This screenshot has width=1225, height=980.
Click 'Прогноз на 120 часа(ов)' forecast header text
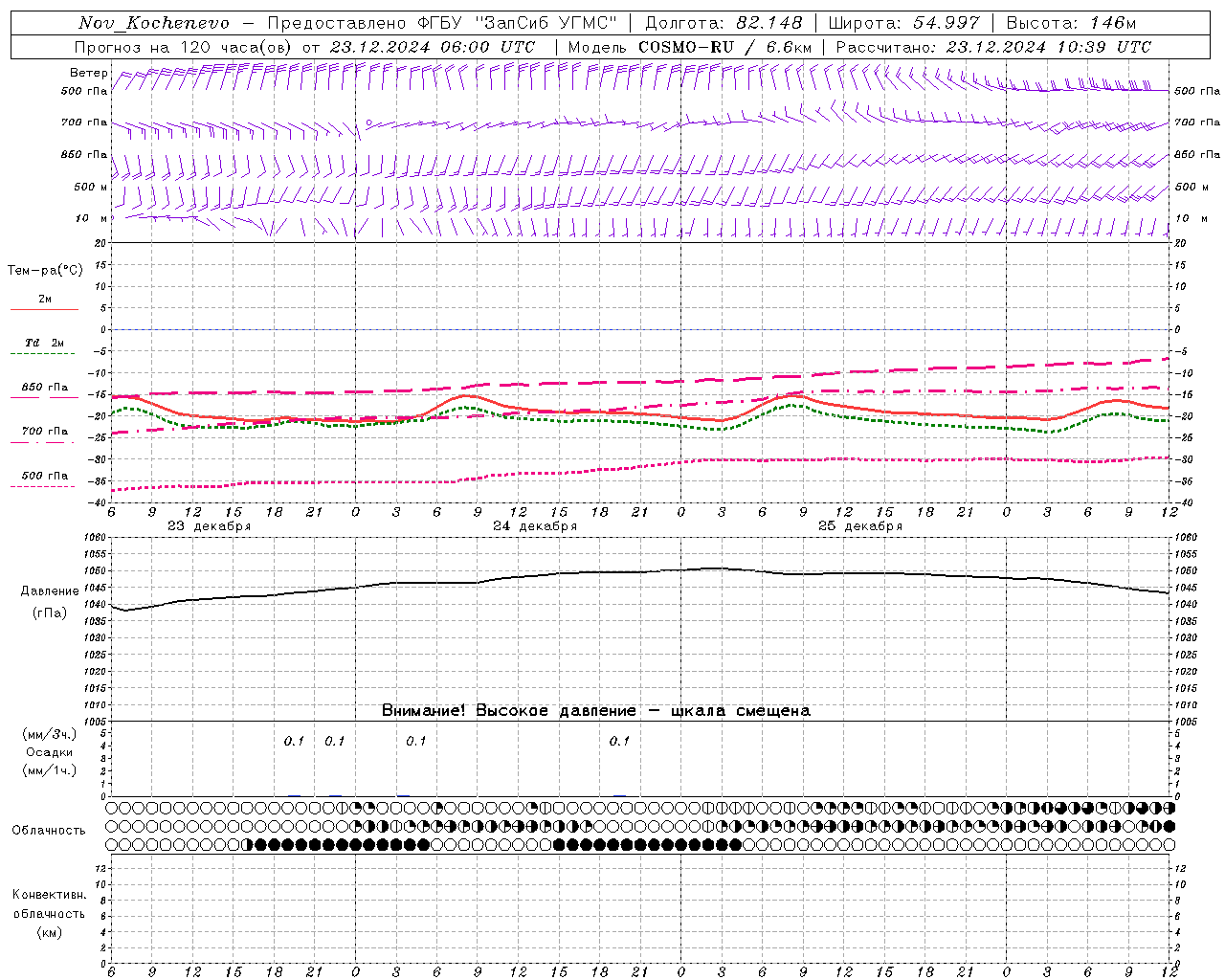click(x=184, y=47)
